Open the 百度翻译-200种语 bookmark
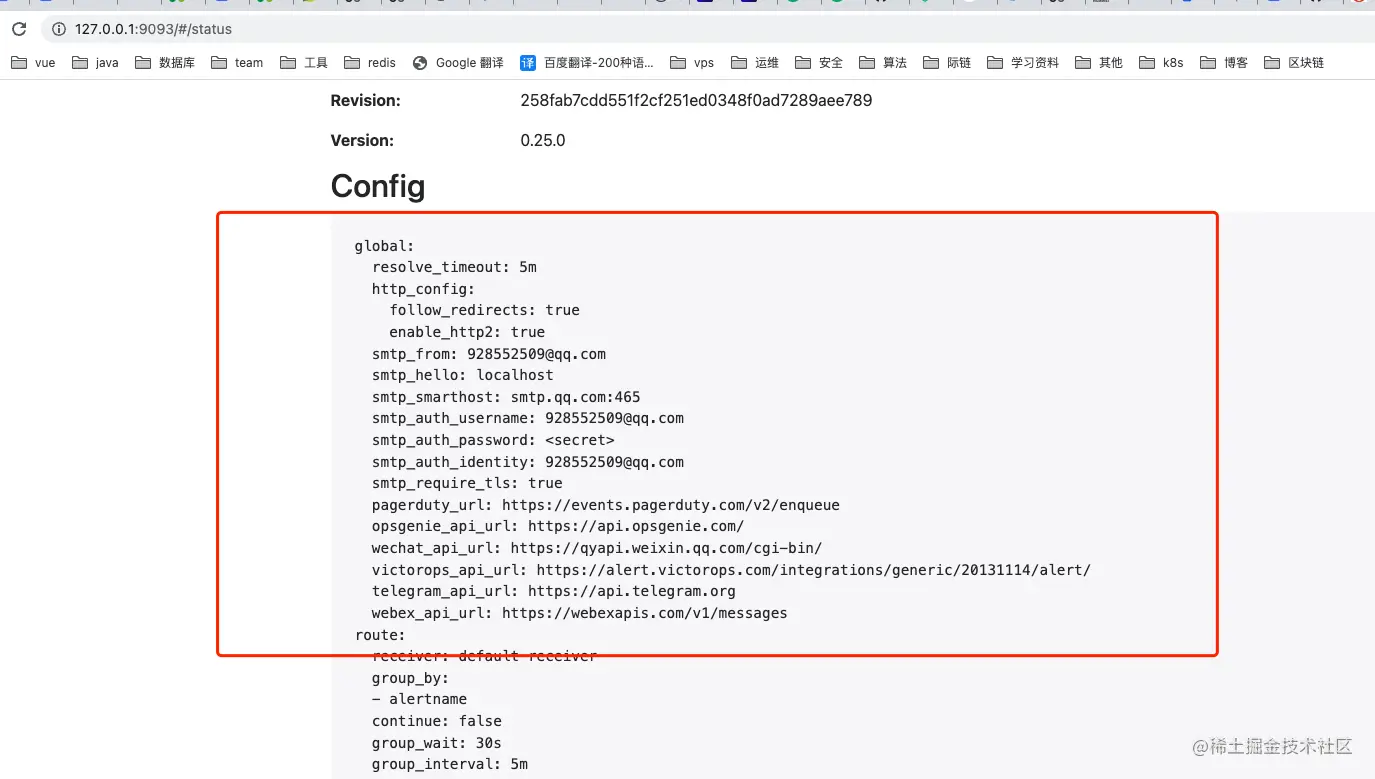This screenshot has height=779, width=1375. [x=587, y=62]
